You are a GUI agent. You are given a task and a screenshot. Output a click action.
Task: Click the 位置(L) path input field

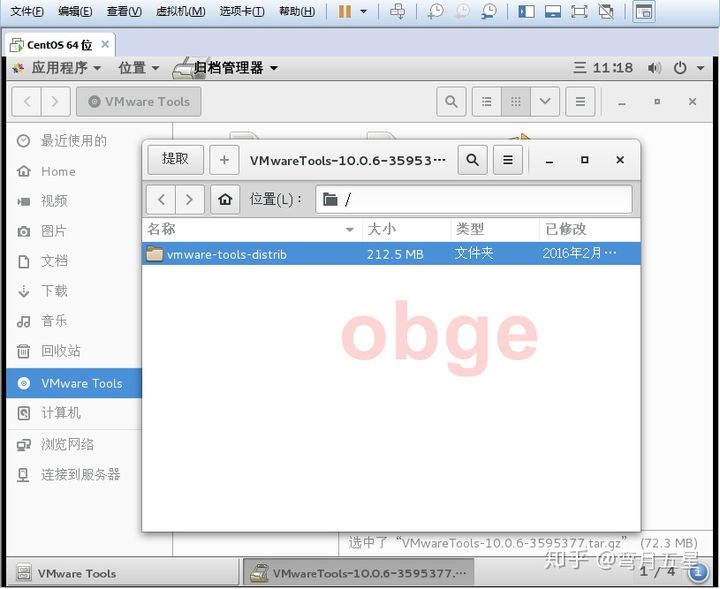click(x=474, y=200)
